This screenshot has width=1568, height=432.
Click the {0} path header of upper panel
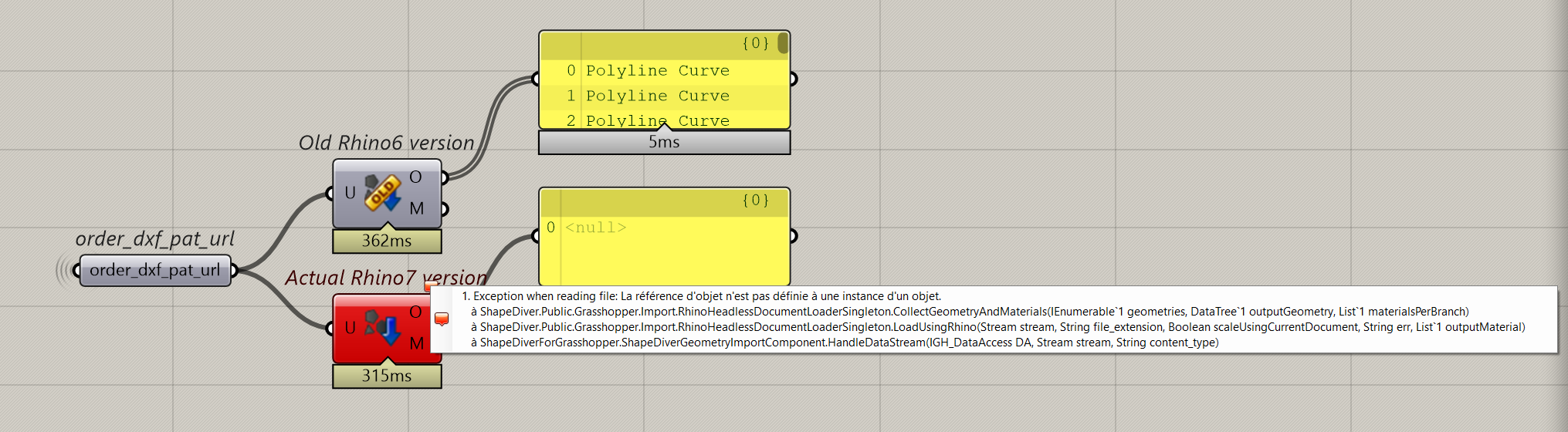pyautogui.click(x=755, y=44)
